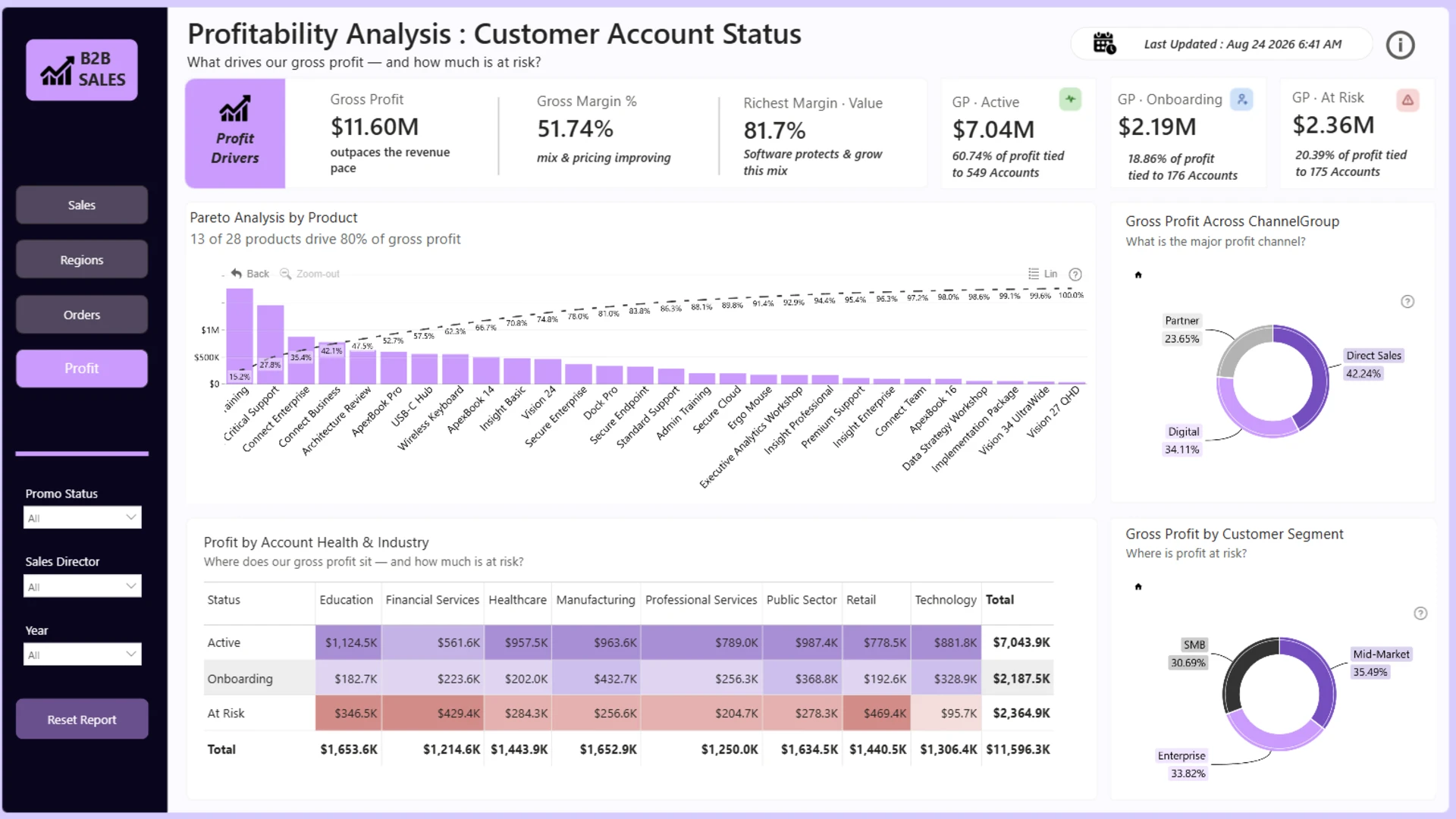
Task: Click the Reset Report button
Action: [82, 720]
